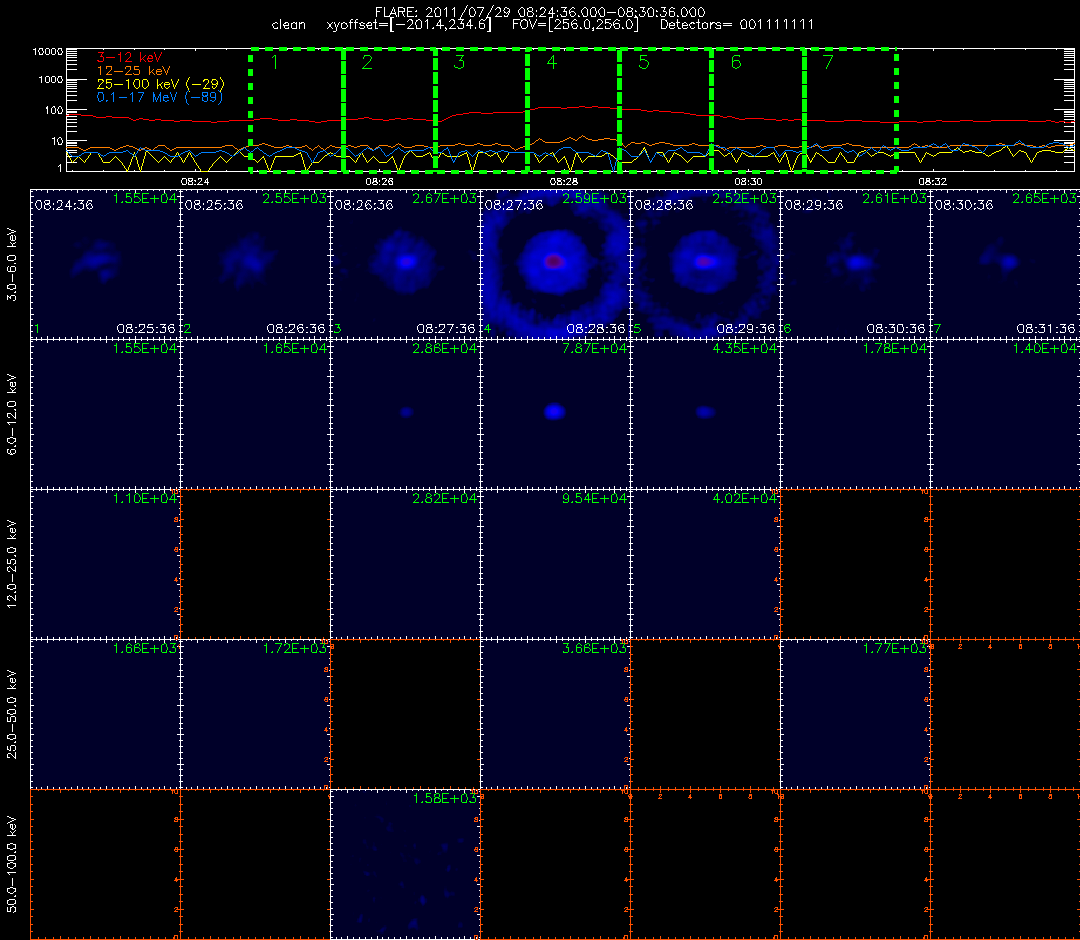Click the blue 0.1-17 MeV (-89) legend entry
The image size is (1080, 940).
point(160,97)
